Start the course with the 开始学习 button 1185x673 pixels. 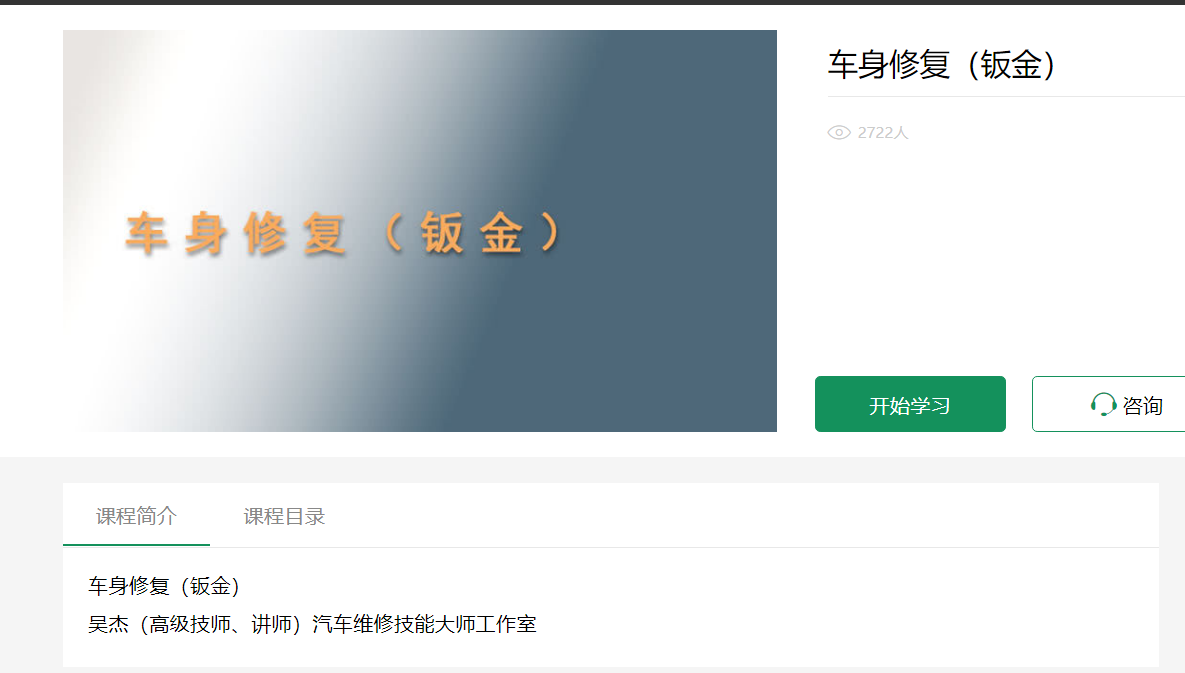pos(910,404)
